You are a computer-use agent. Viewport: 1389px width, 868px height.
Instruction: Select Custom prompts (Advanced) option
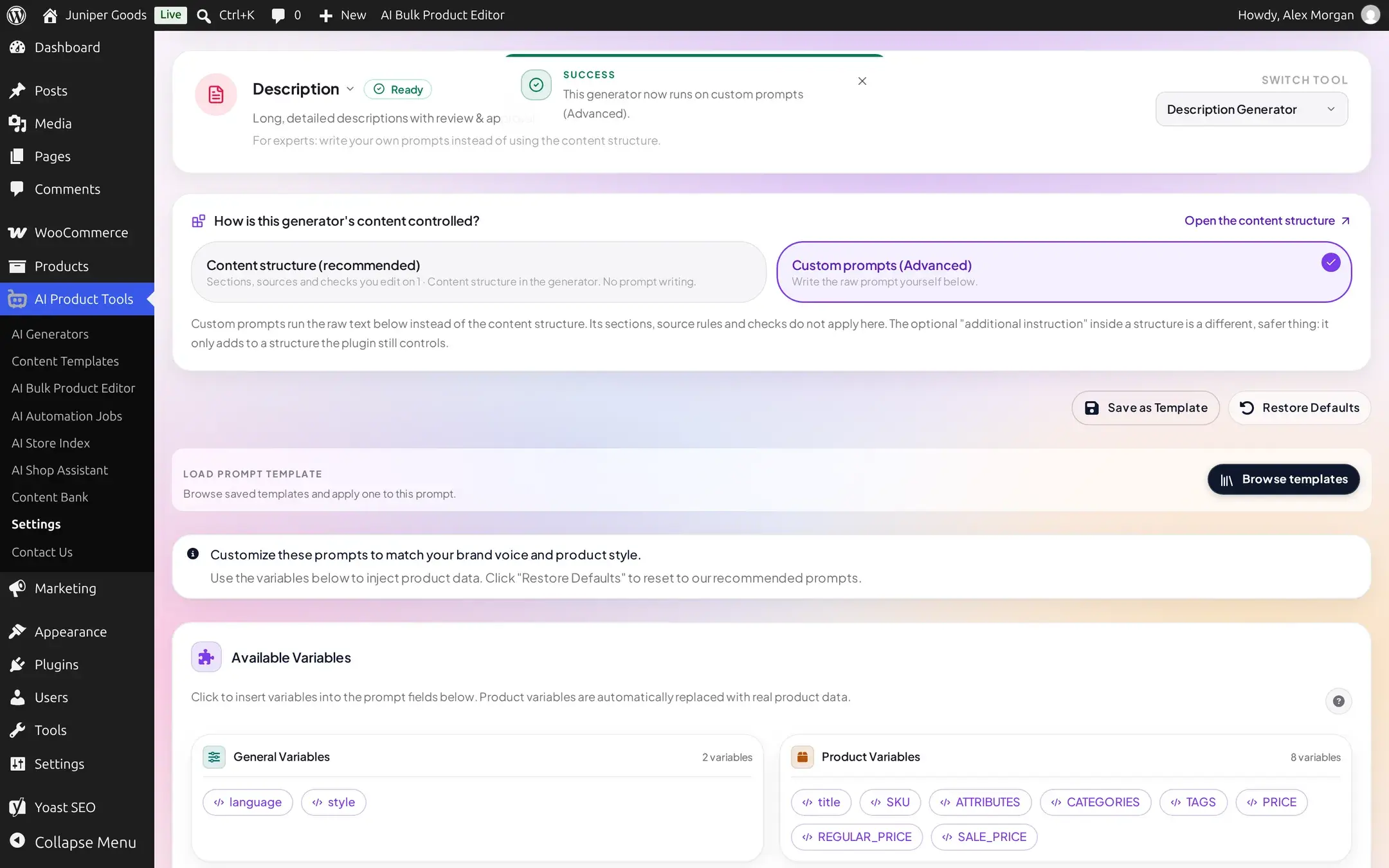coord(1064,272)
